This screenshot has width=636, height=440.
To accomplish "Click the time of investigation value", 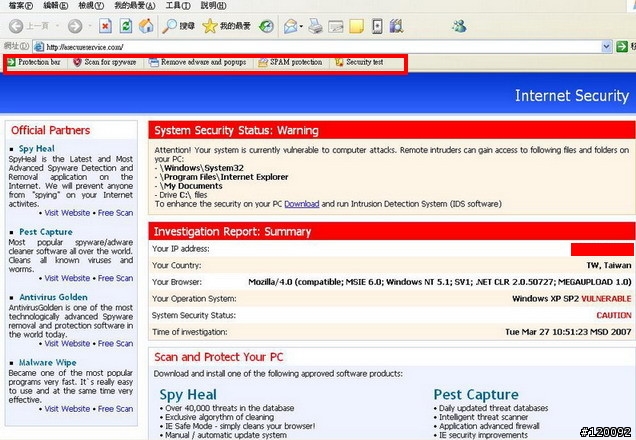I will click(x=568, y=332).
